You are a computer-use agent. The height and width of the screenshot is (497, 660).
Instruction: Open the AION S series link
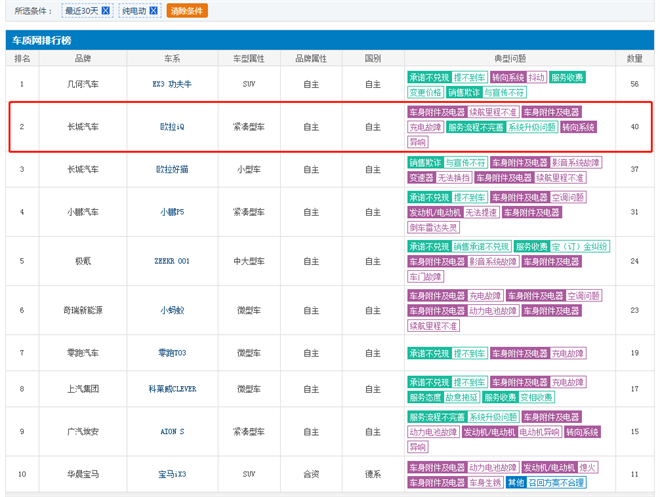(x=172, y=432)
